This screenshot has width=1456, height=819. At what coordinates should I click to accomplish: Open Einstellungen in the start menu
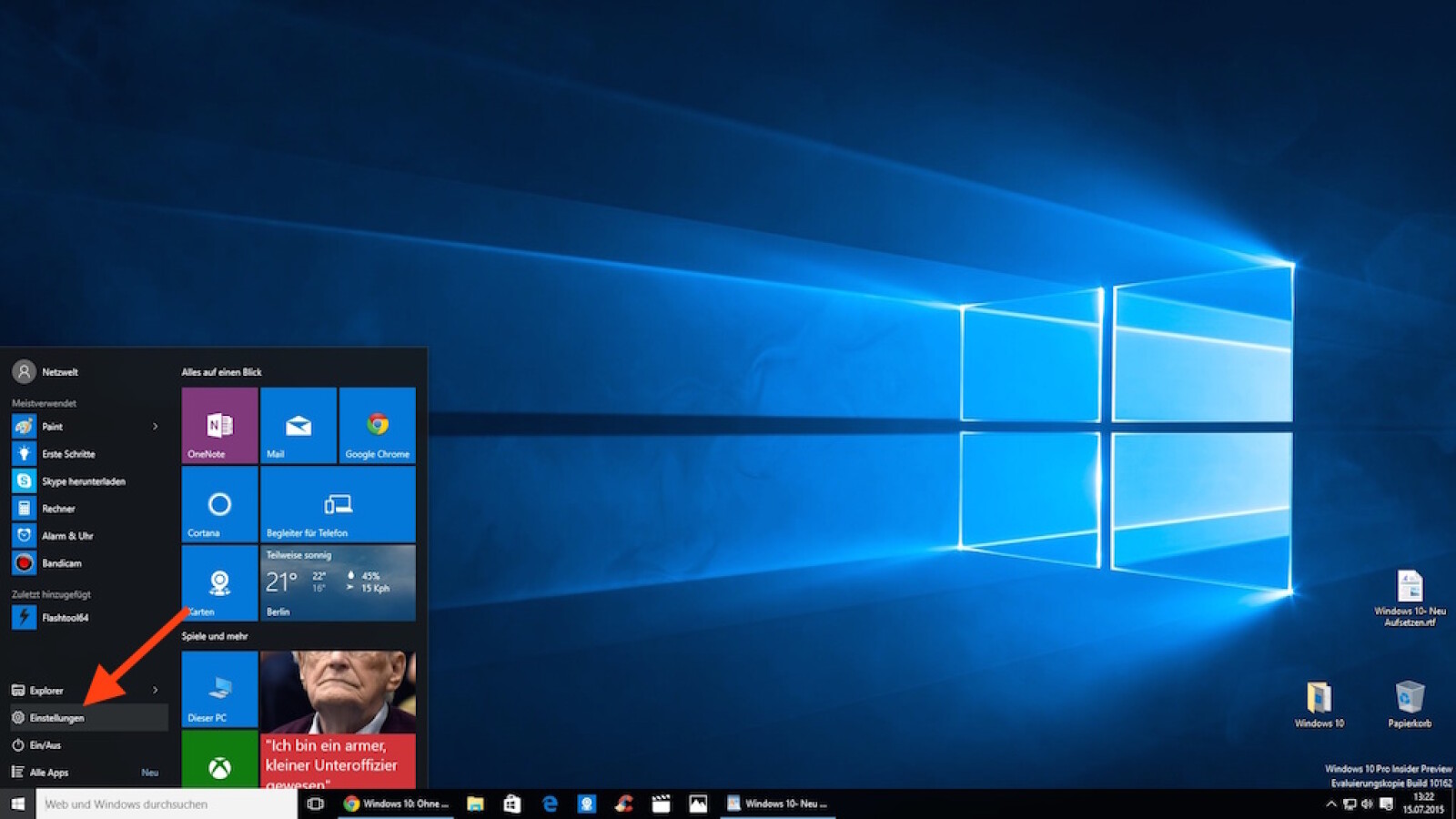57,718
